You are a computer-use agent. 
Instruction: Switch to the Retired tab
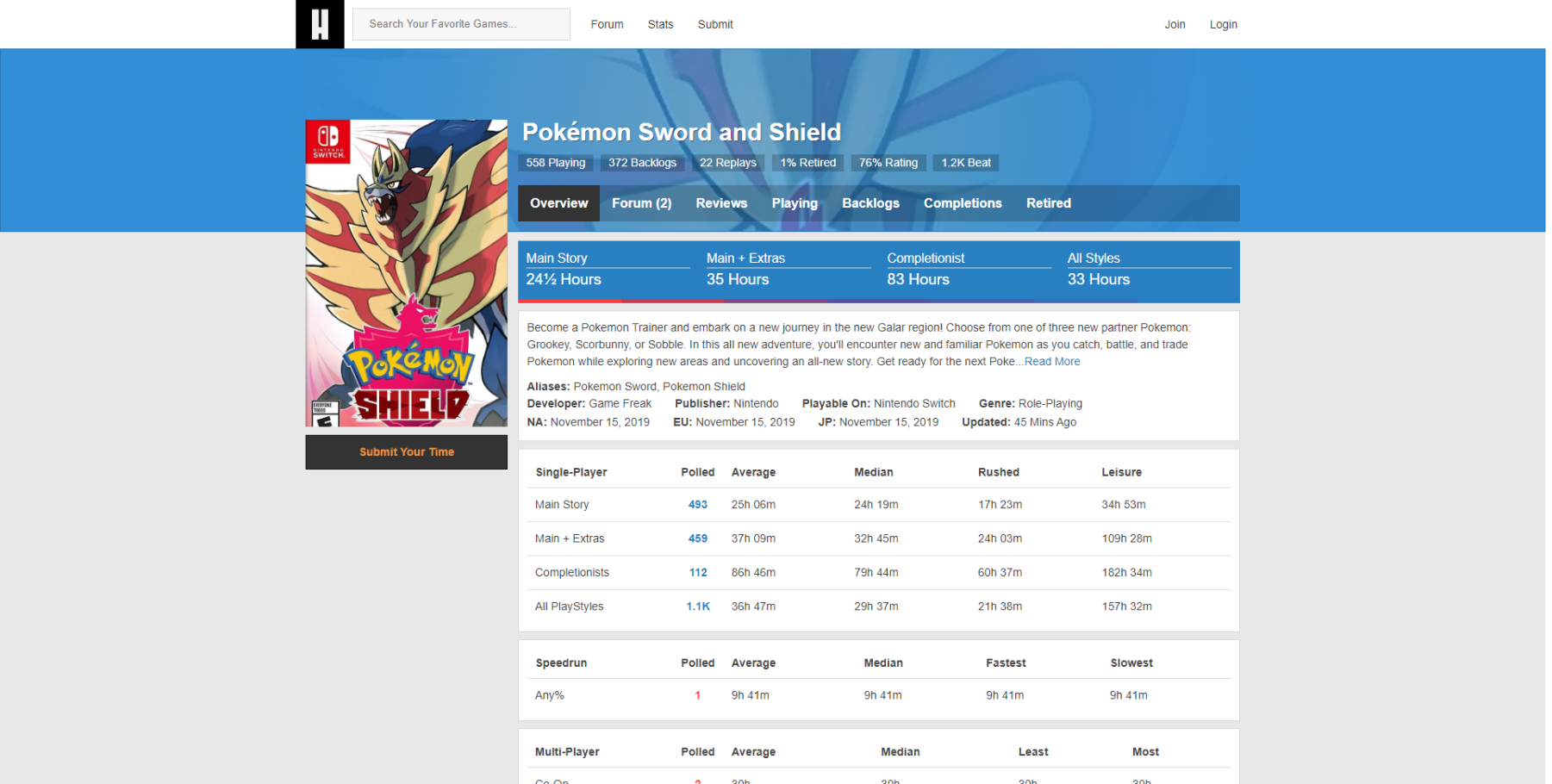click(x=1048, y=203)
